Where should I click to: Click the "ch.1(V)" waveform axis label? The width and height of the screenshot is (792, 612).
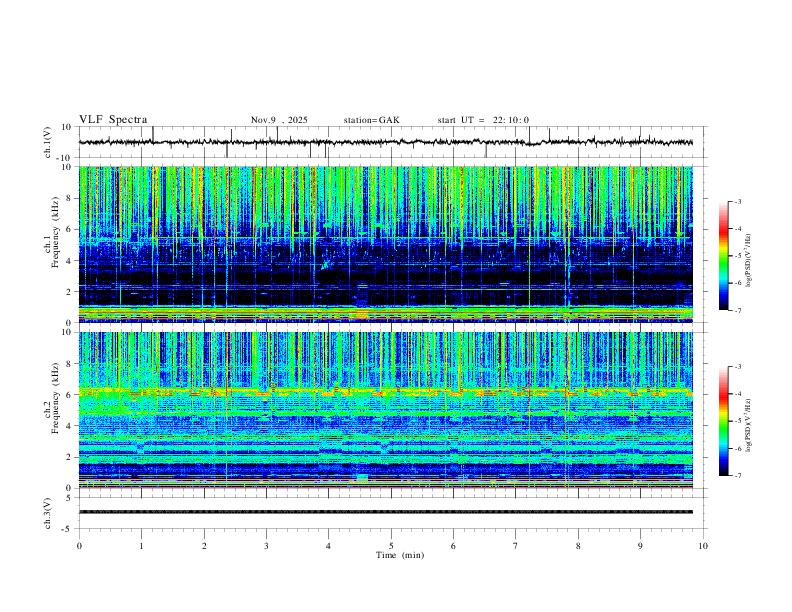[x=48, y=142]
